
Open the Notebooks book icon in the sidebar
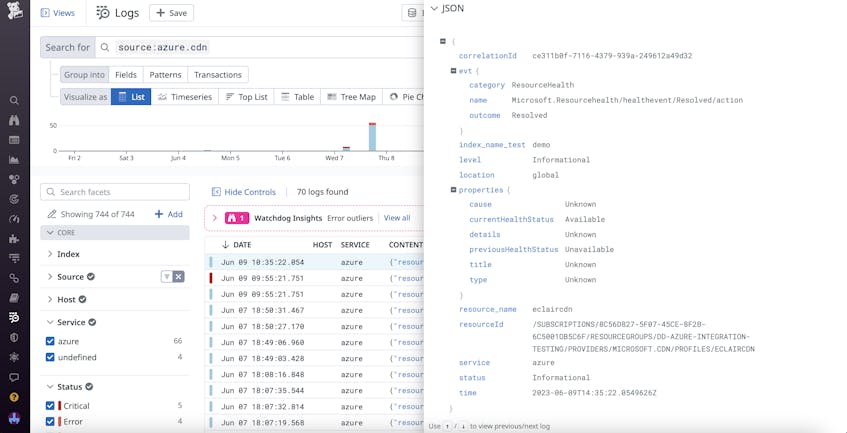[x=15, y=298]
